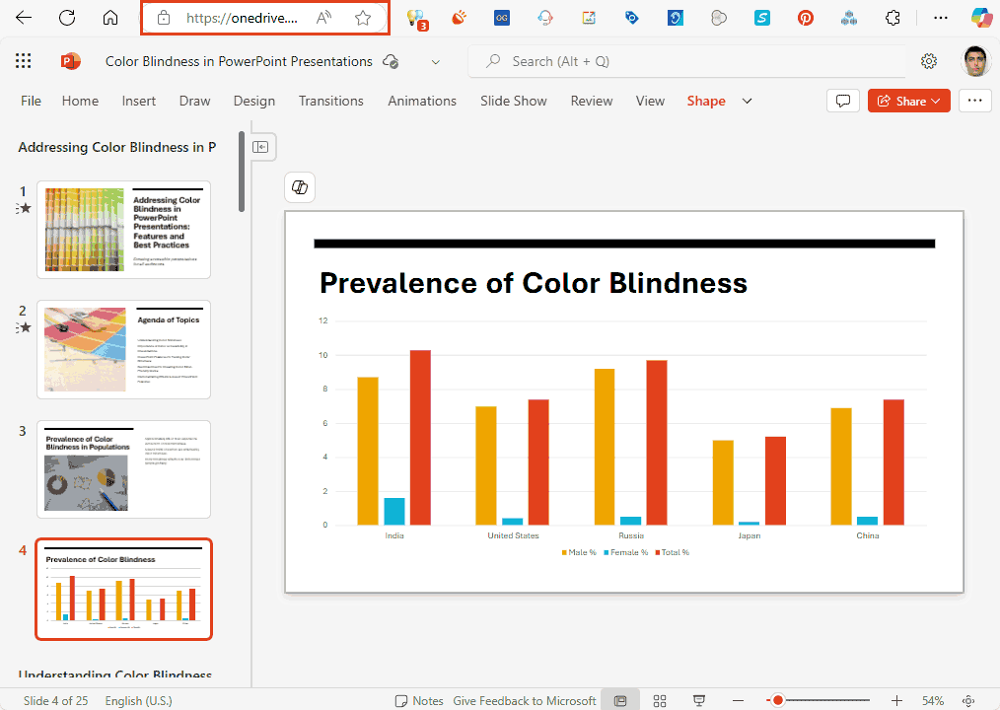Collapse the slide thumbnail pane
1000x710 pixels.
coord(261,147)
